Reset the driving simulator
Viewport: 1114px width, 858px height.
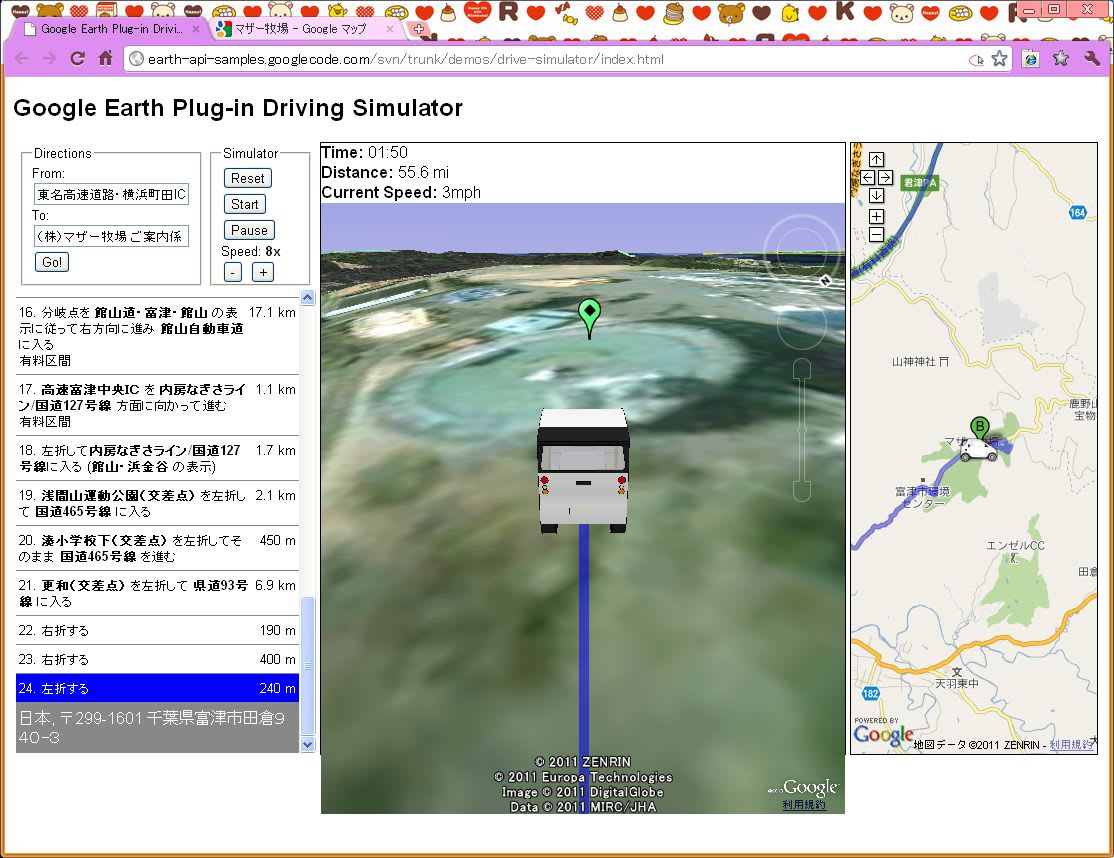(248, 178)
